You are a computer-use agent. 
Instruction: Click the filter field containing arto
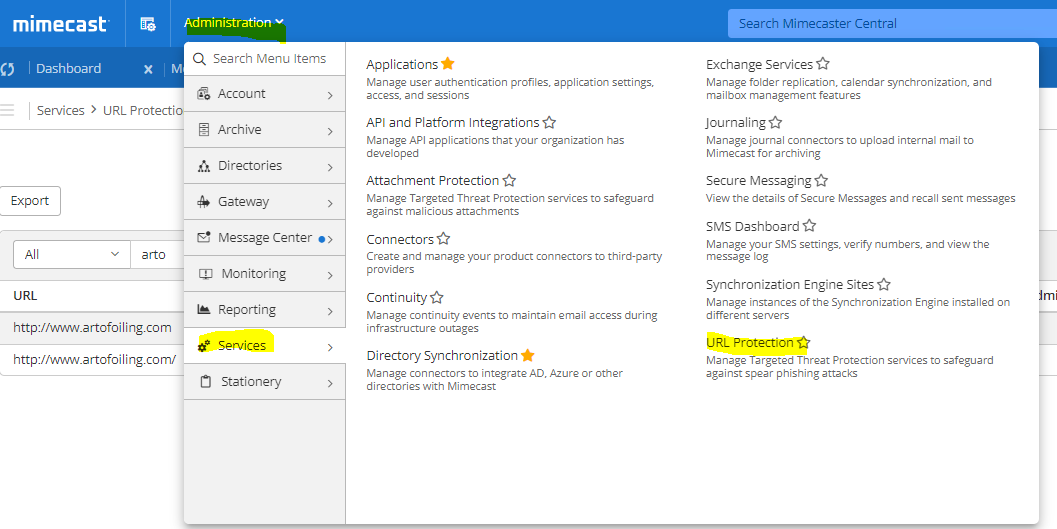click(x=158, y=254)
